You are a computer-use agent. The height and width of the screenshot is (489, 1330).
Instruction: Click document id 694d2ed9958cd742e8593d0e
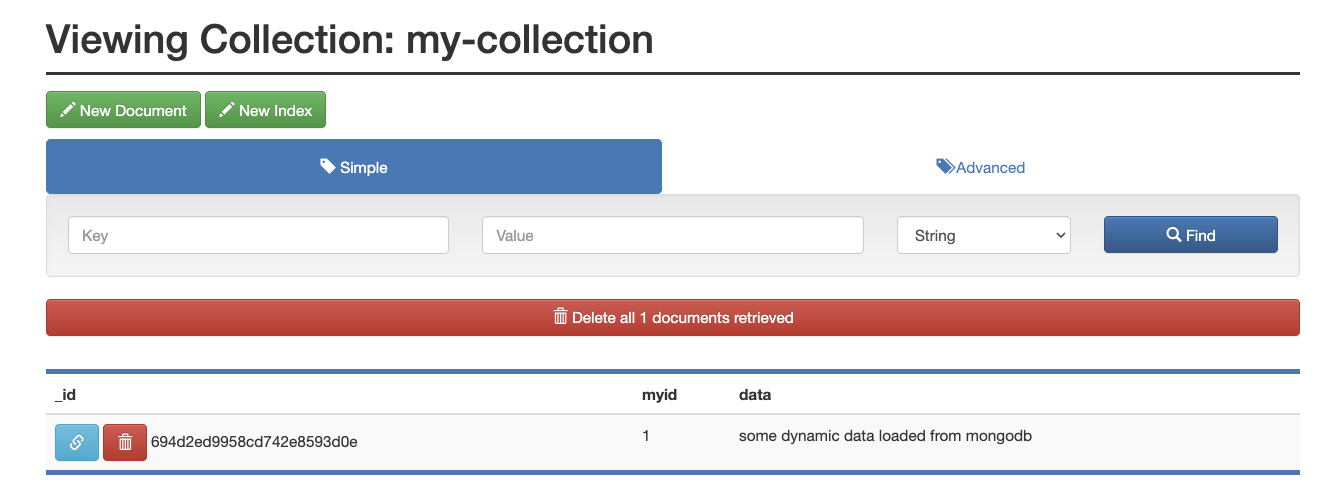click(254, 442)
